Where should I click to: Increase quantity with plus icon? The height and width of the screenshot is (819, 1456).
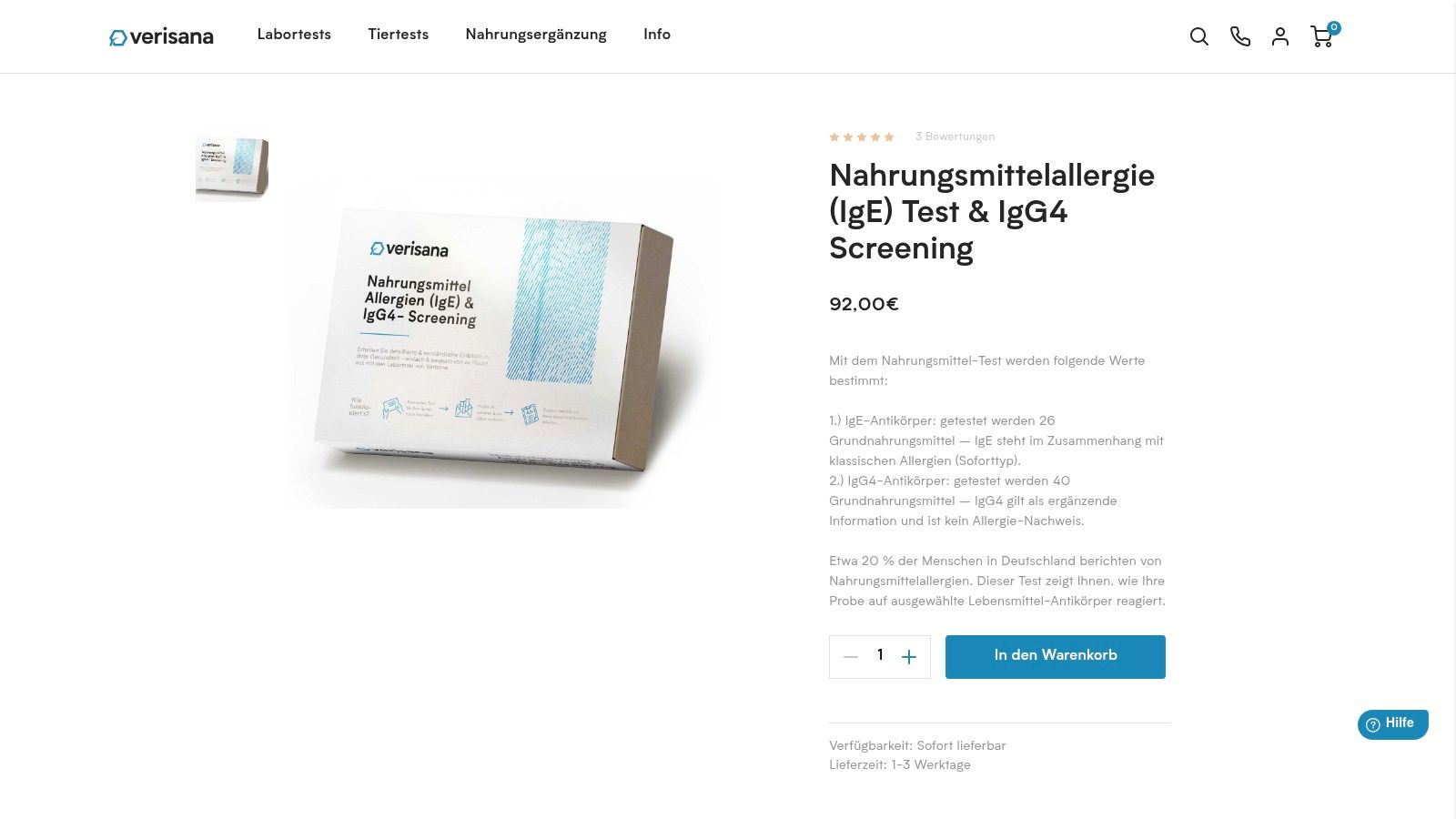point(909,657)
